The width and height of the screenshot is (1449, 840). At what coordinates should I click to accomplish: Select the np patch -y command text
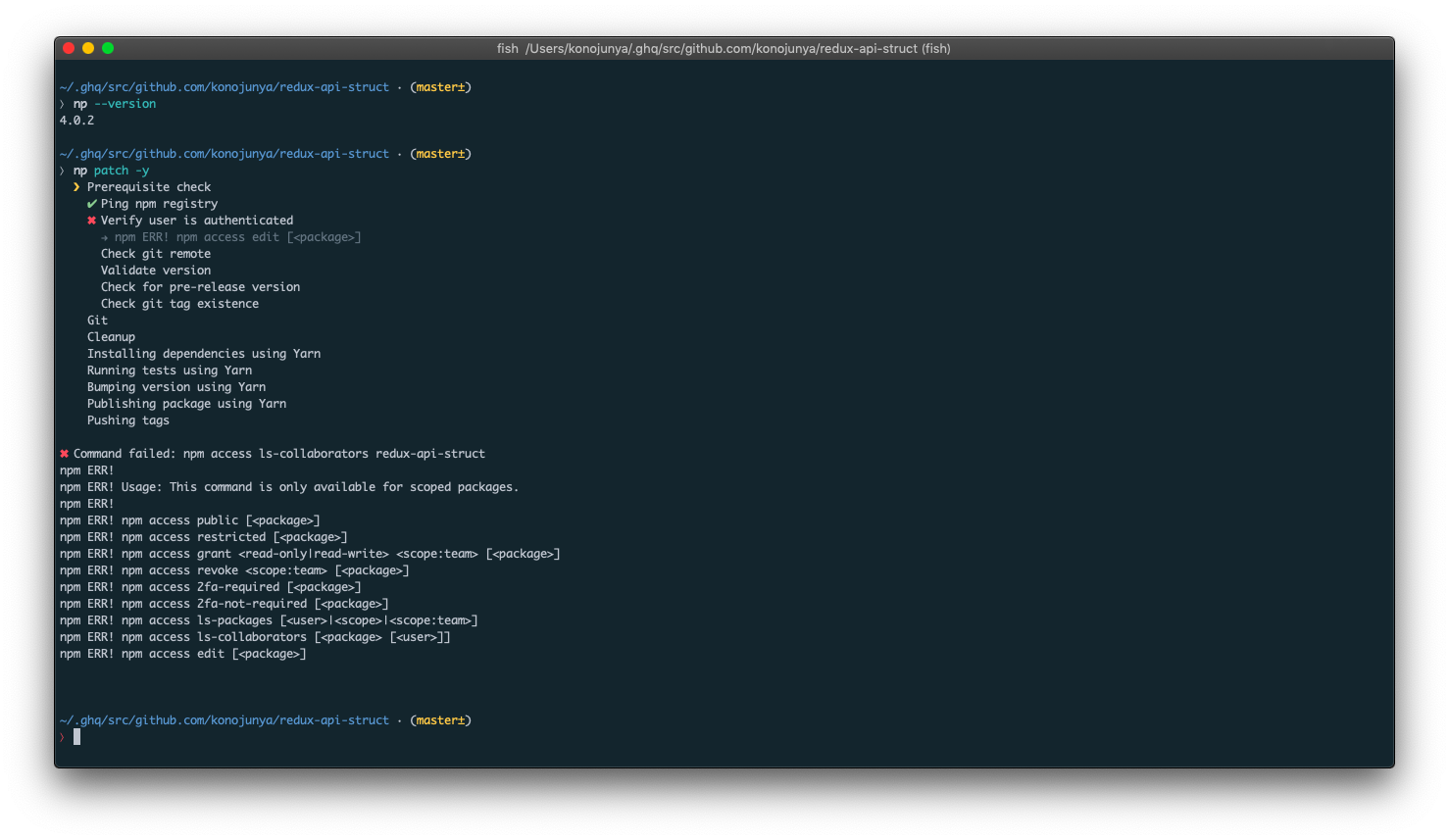coord(111,170)
